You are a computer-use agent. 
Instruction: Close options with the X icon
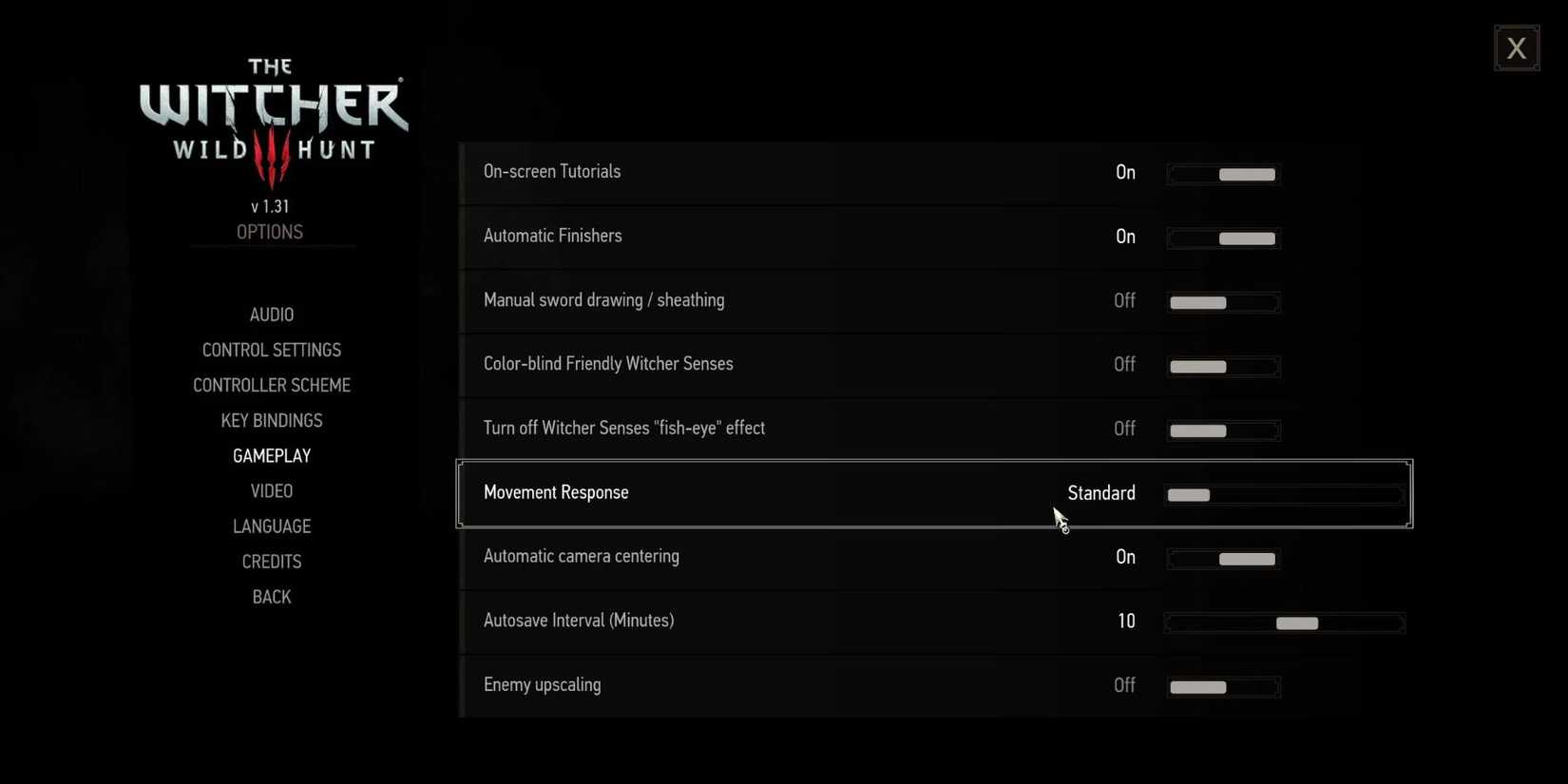1516,48
